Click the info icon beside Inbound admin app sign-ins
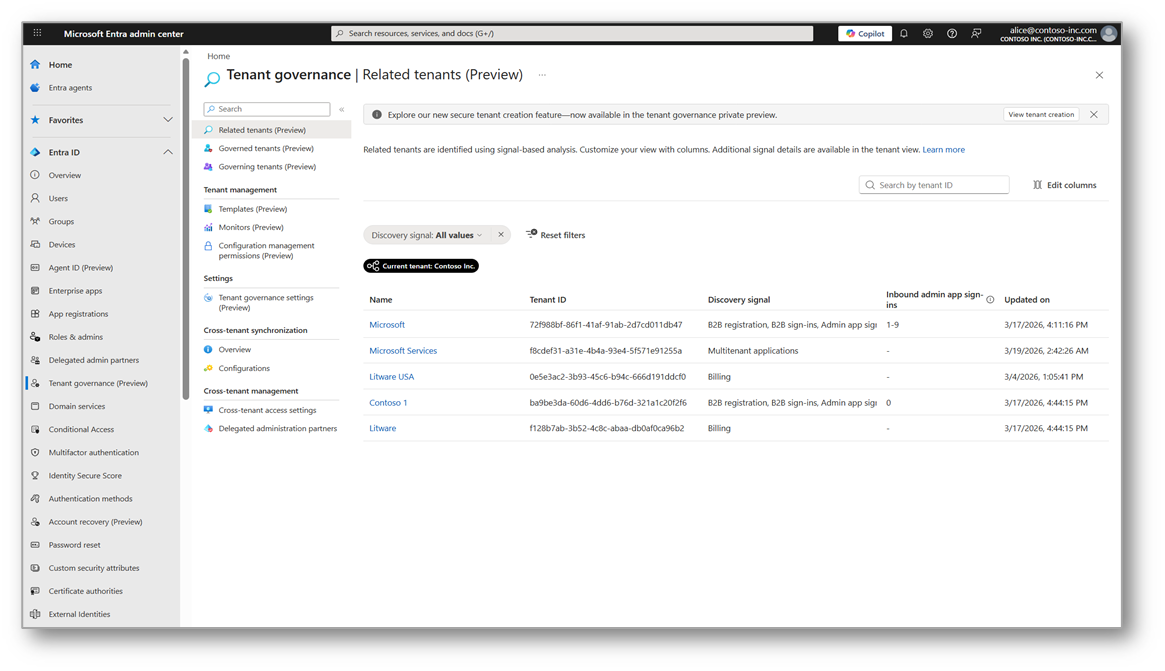 (x=990, y=299)
